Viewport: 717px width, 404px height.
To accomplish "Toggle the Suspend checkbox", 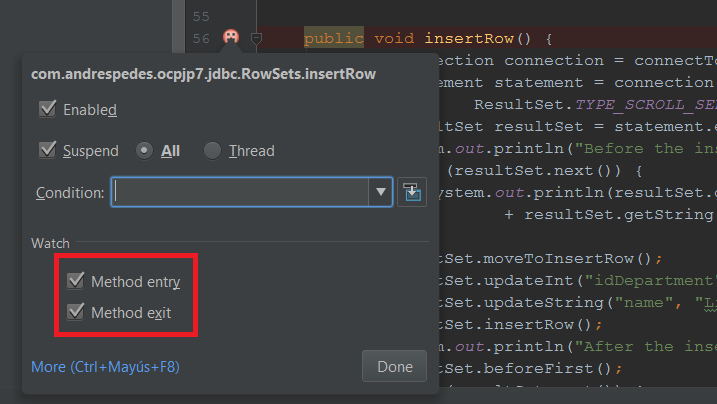I will [48, 150].
